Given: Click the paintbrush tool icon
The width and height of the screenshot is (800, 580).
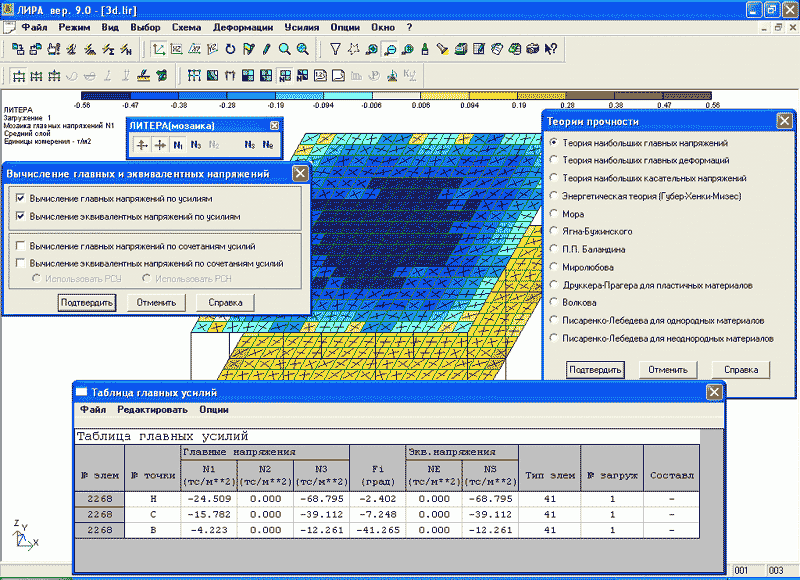Looking at the screenshot, I should click(x=443, y=48).
